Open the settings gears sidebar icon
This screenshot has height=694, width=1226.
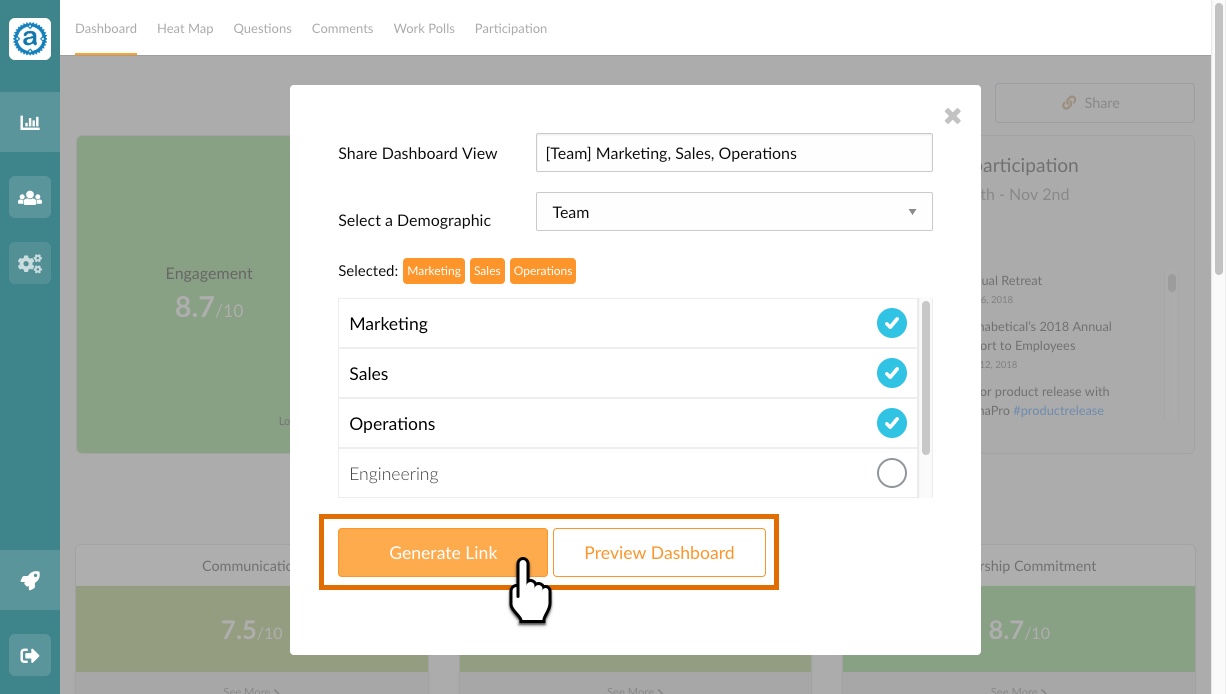(30, 264)
